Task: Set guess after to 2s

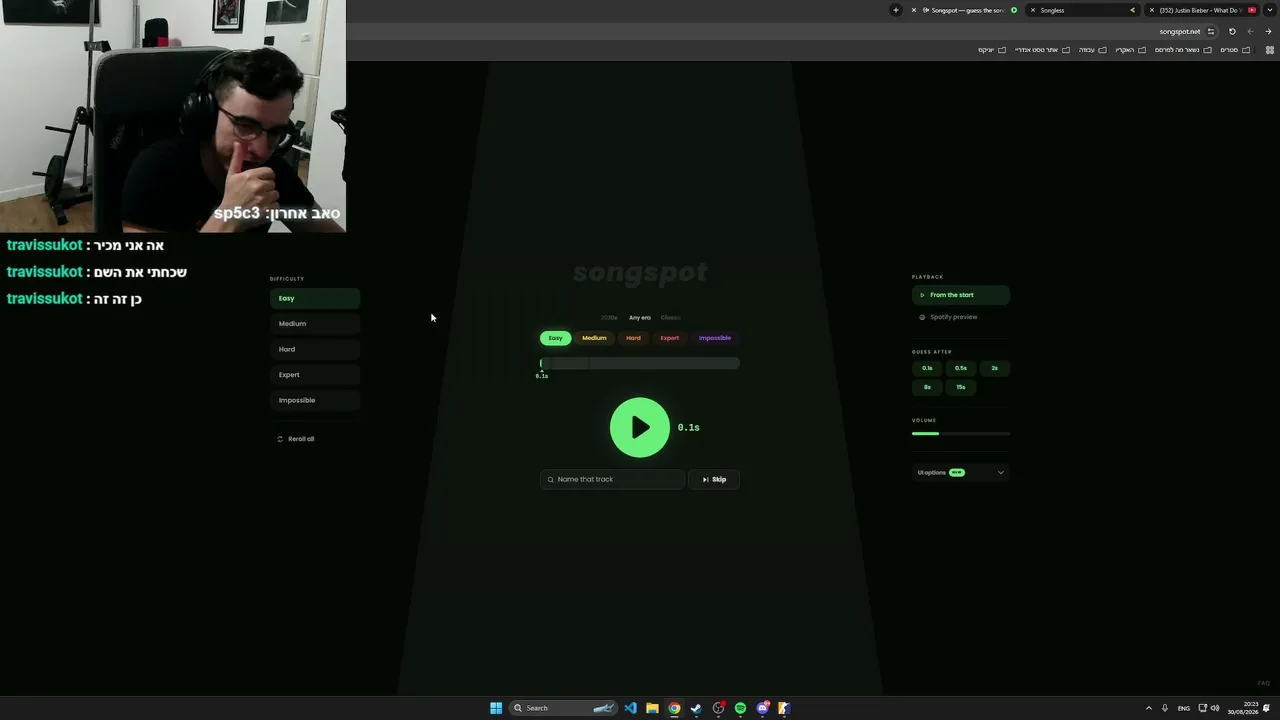Action: (x=994, y=368)
